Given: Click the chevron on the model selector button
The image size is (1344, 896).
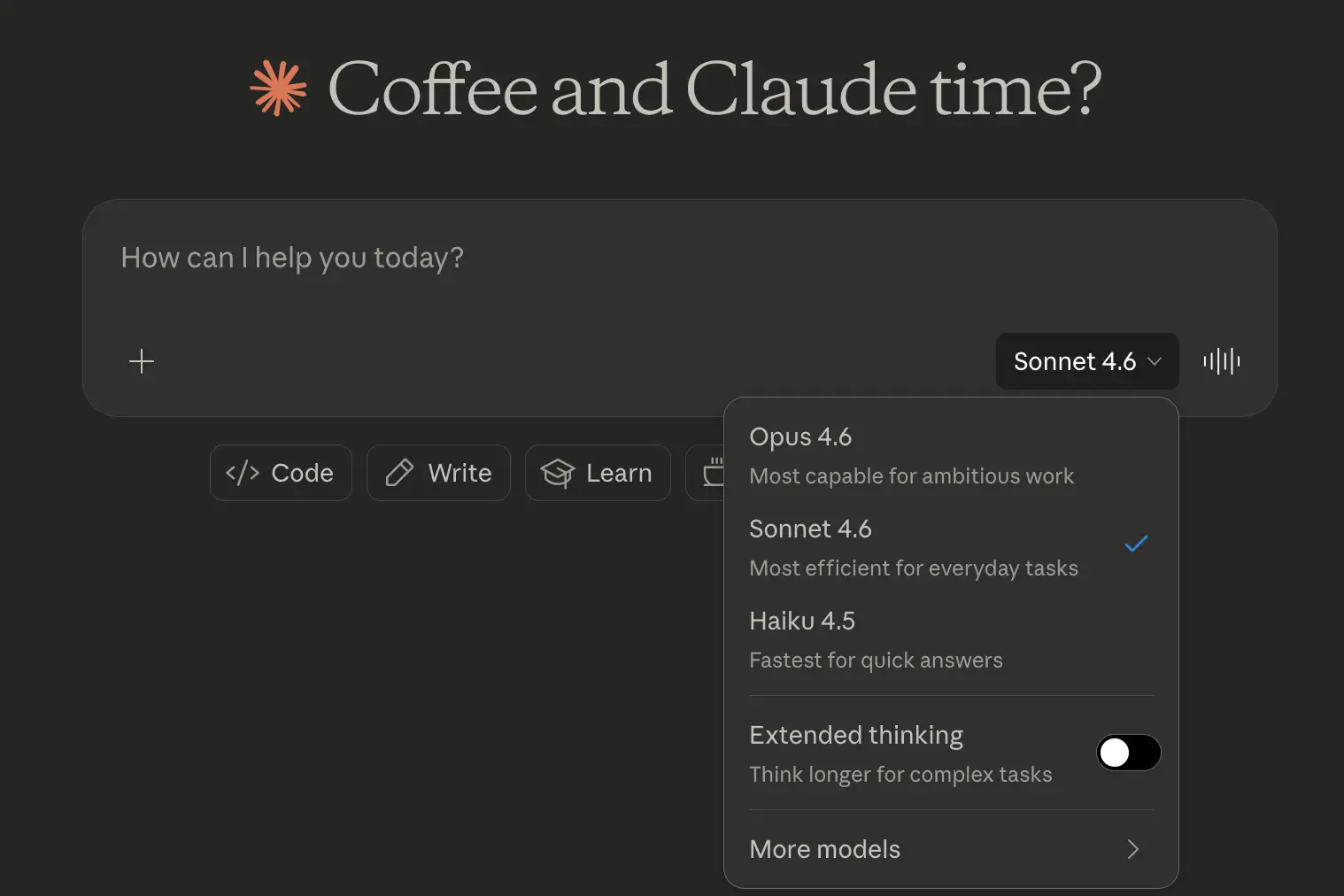Looking at the screenshot, I should [1155, 361].
